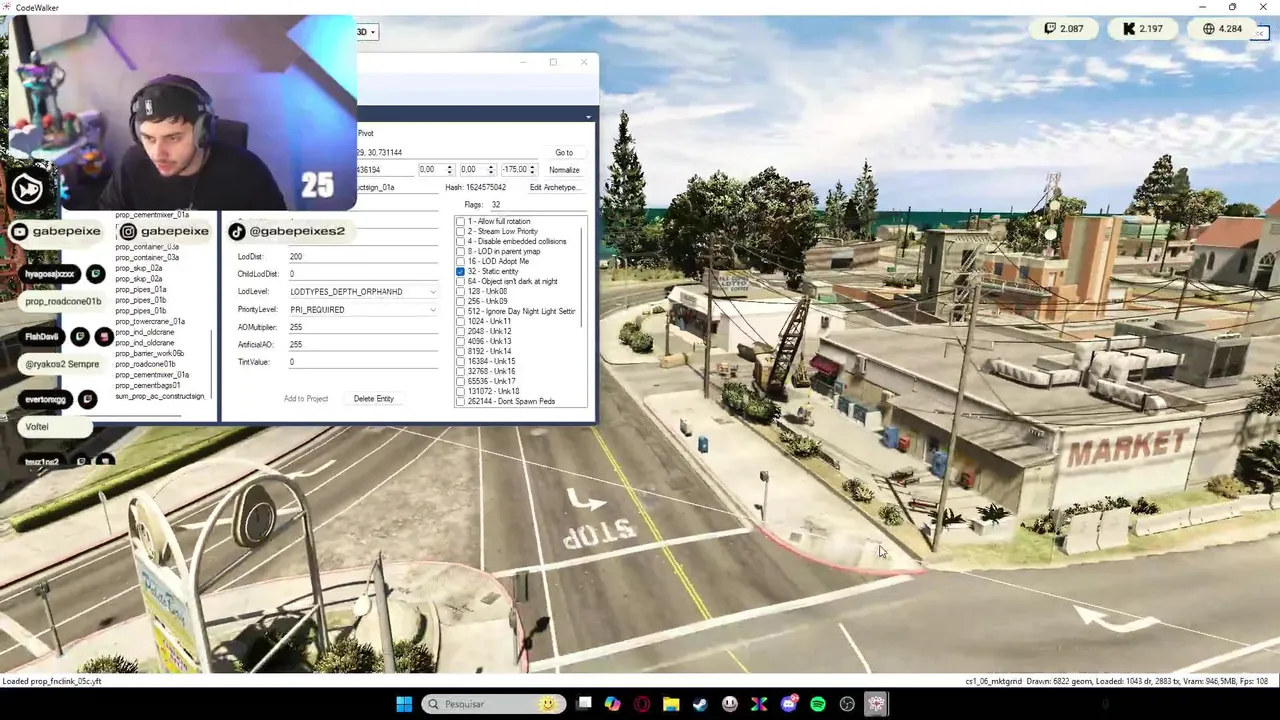
Task: Click Edit Archetype button
Action: point(554,187)
